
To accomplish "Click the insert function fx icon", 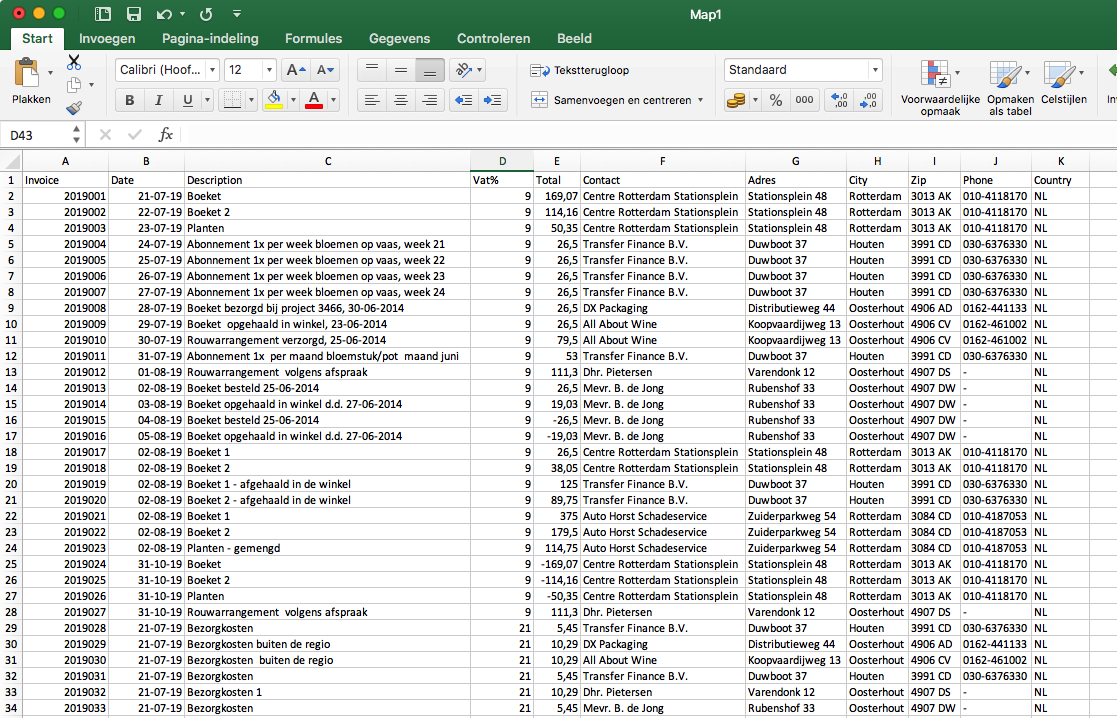I will pos(165,135).
